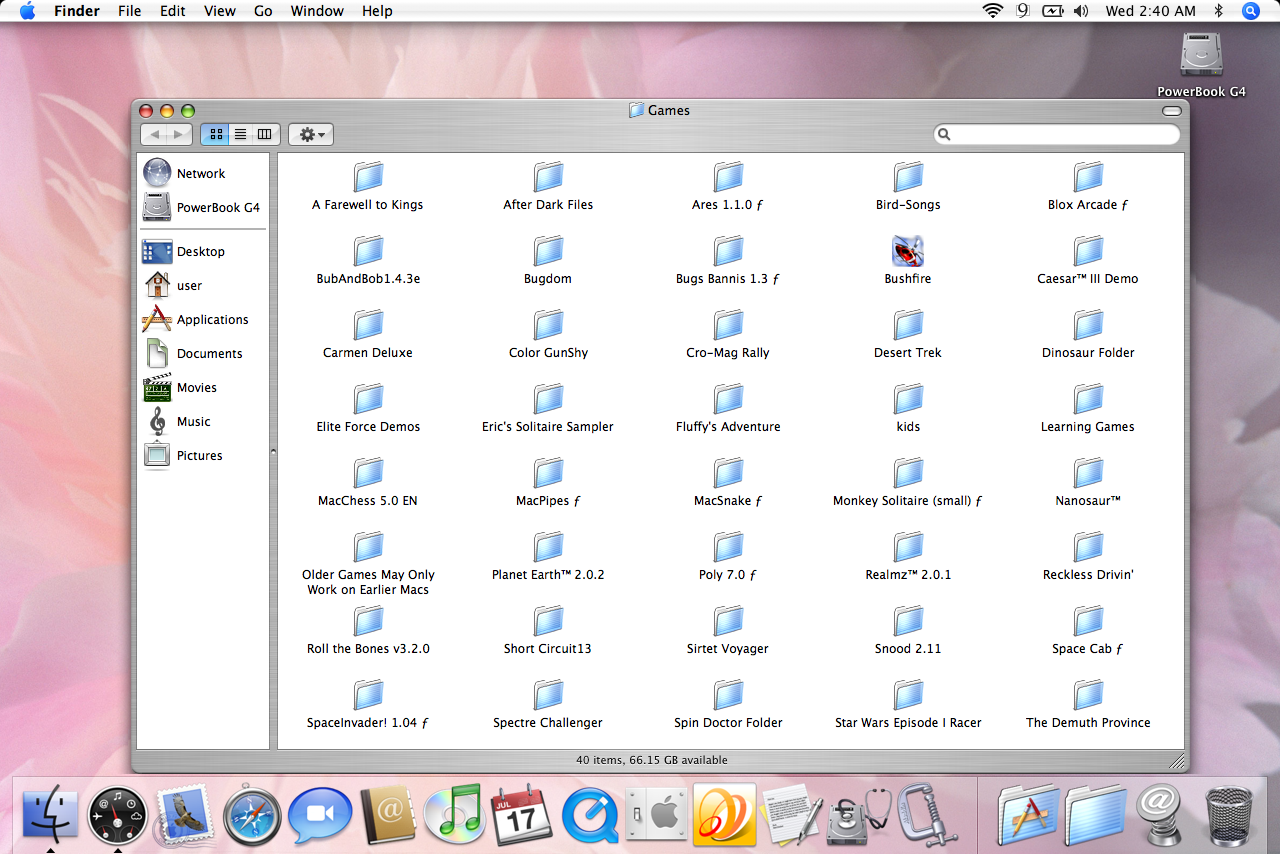Select the "Sirtet Voyager" label
Screen dimensions: 1280x854
click(728, 648)
